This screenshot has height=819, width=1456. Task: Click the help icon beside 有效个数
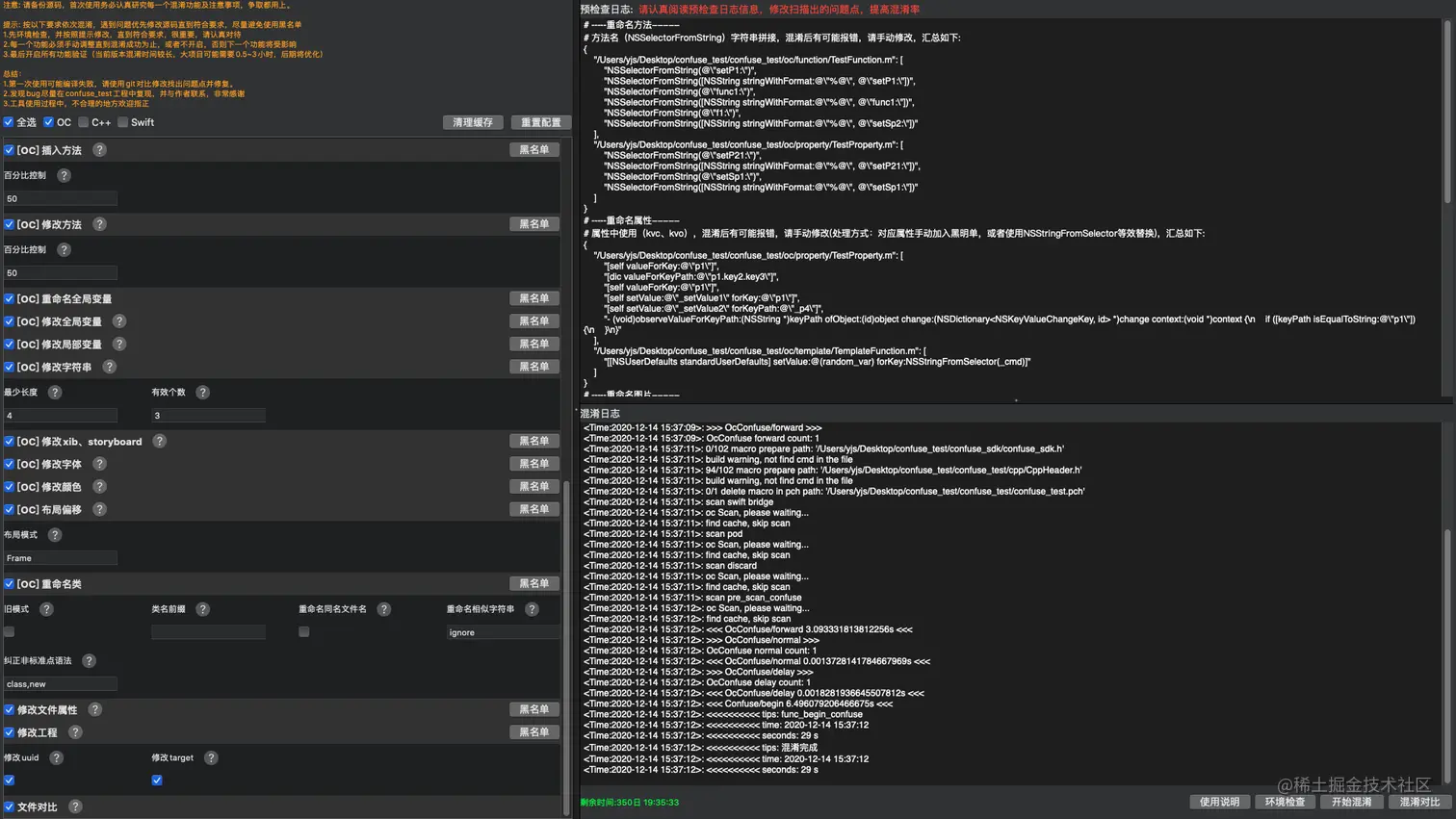point(202,393)
